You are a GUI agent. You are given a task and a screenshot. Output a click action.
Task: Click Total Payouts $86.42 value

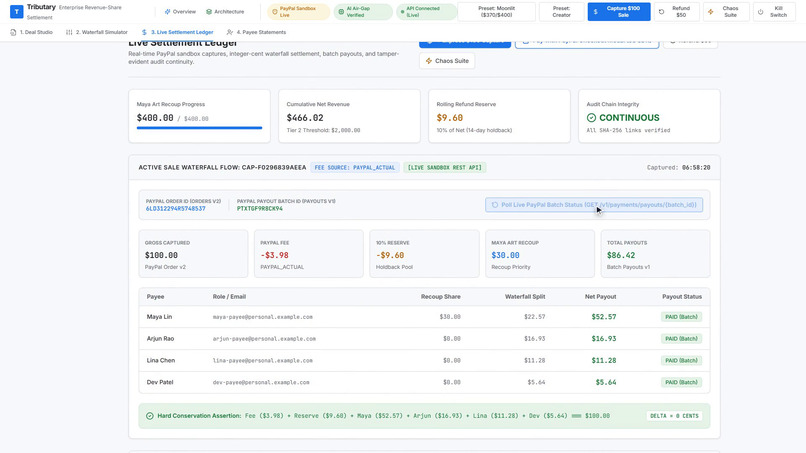tap(620, 255)
